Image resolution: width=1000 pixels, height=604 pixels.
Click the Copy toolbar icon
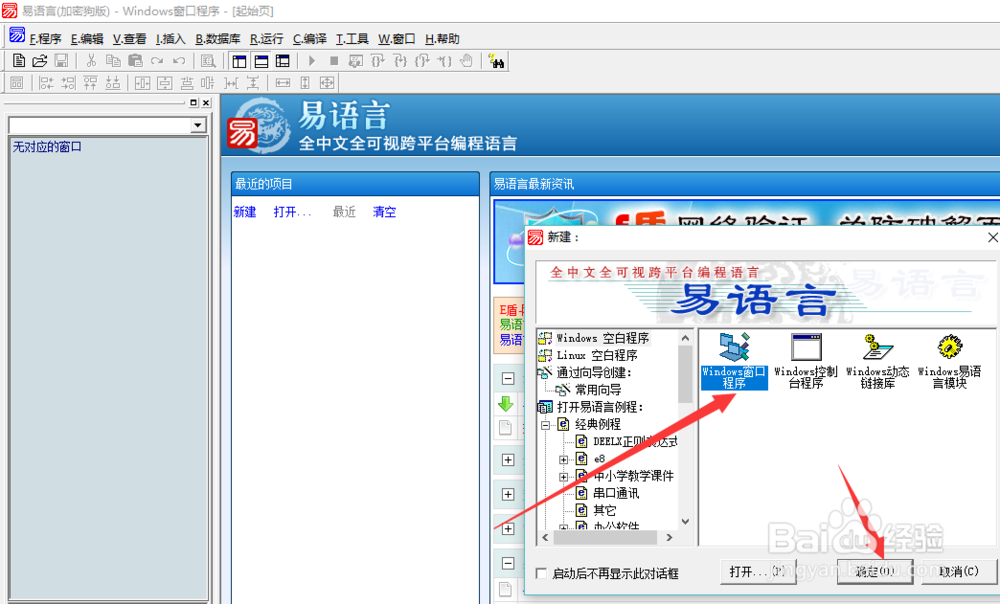(x=113, y=61)
